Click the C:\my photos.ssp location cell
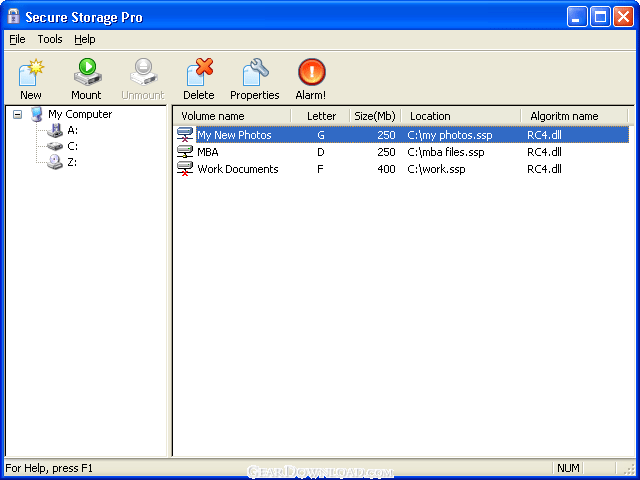Screen dimensions: 640x480 click(450, 135)
